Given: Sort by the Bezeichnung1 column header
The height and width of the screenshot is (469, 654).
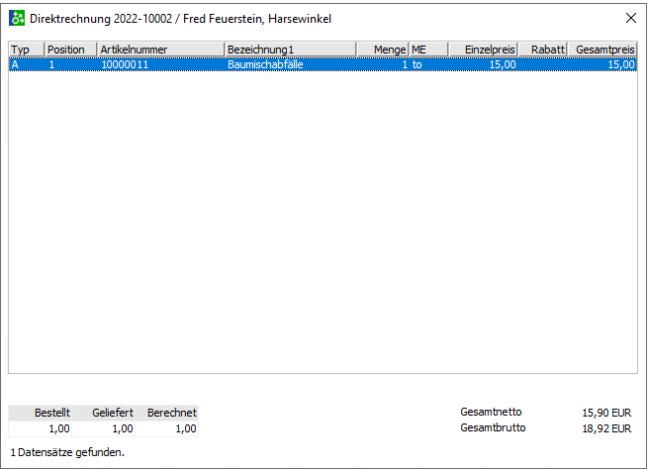Looking at the screenshot, I should [290, 50].
